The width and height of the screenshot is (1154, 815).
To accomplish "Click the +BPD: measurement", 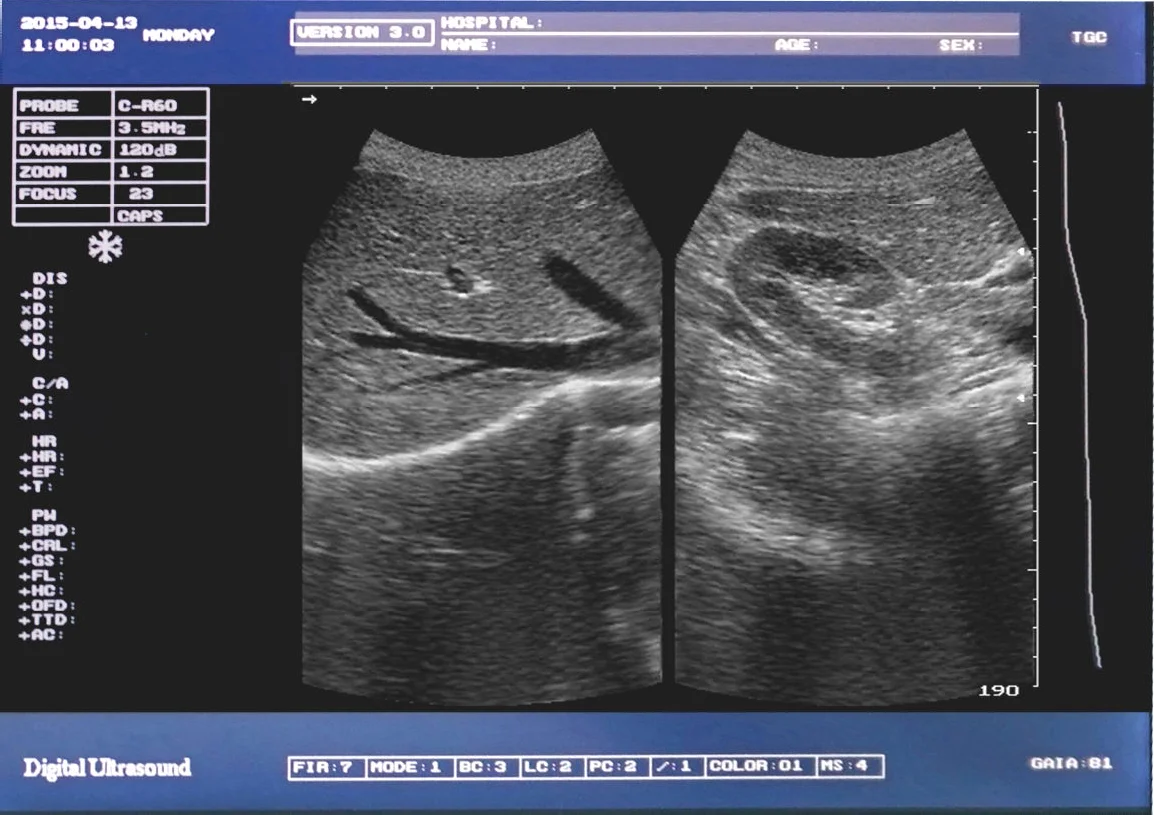I will tap(48, 531).
